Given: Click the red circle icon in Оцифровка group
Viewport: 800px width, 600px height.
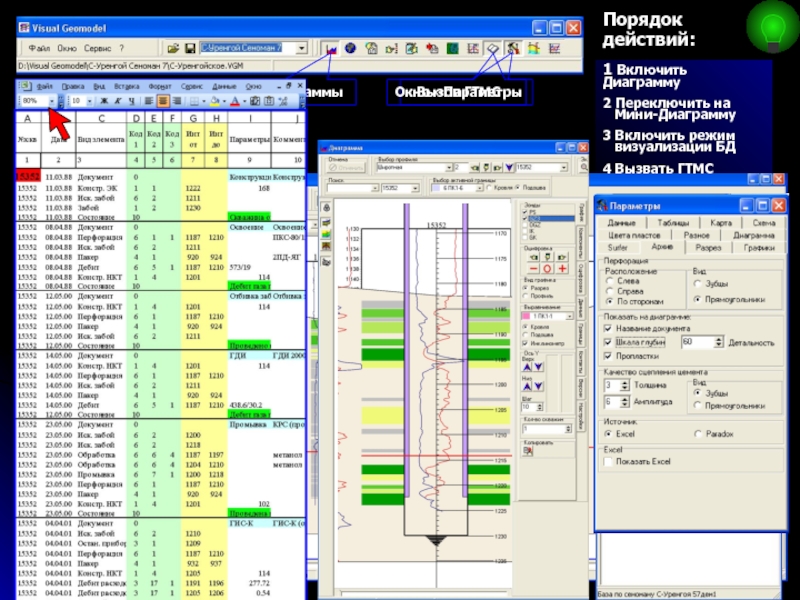Looking at the screenshot, I should pyautogui.click(x=547, y=268).
